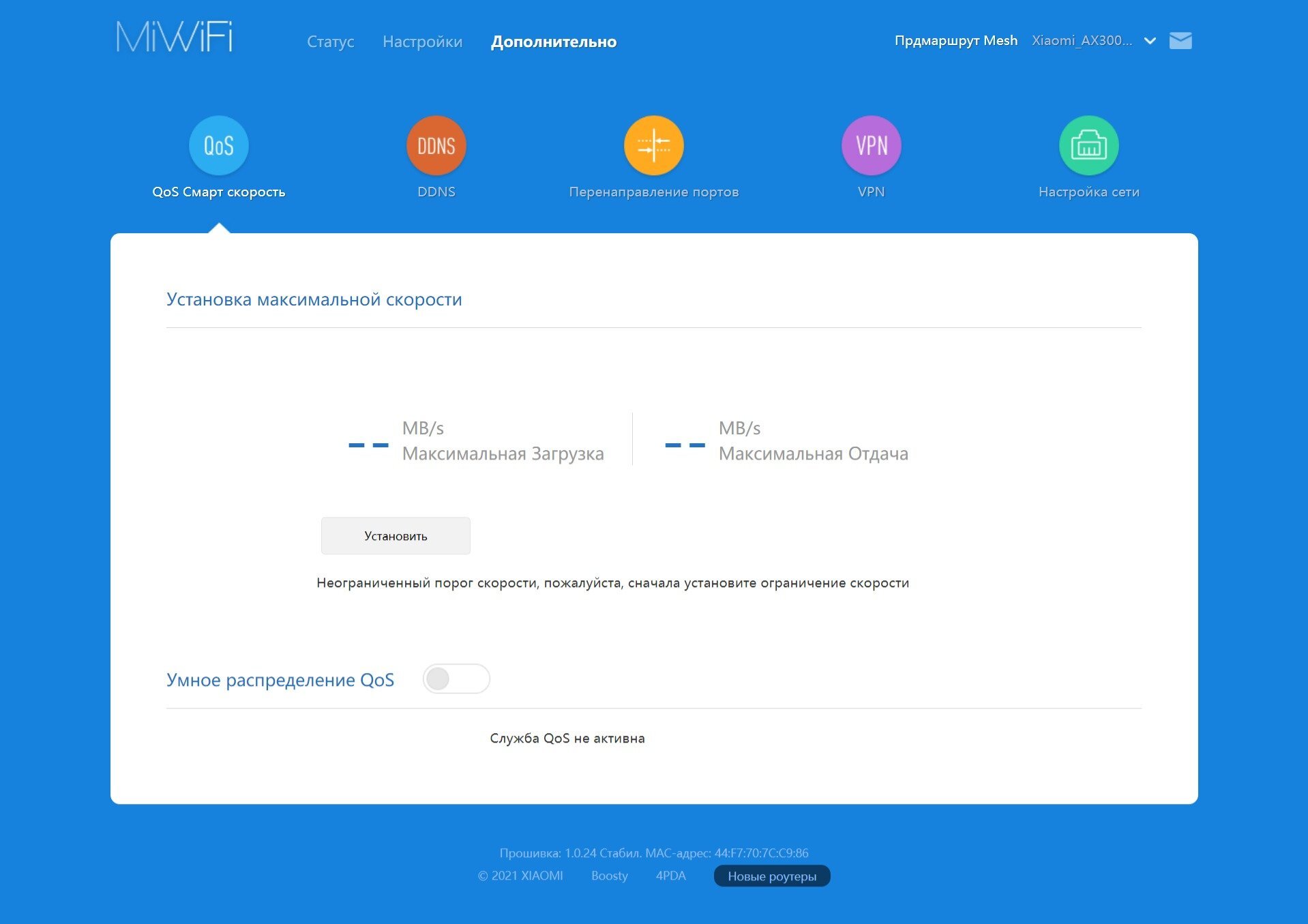1308x924 pixels.
Task: Switch to the Статус tab
Action: coord(330,42)
